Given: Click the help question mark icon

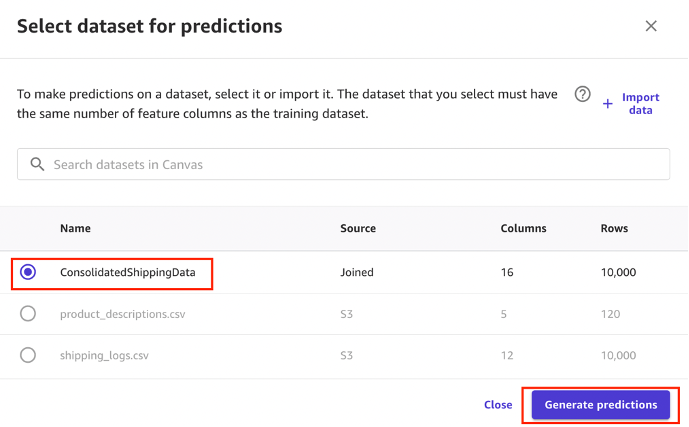Looking at the screenshot, I should 582,94.
